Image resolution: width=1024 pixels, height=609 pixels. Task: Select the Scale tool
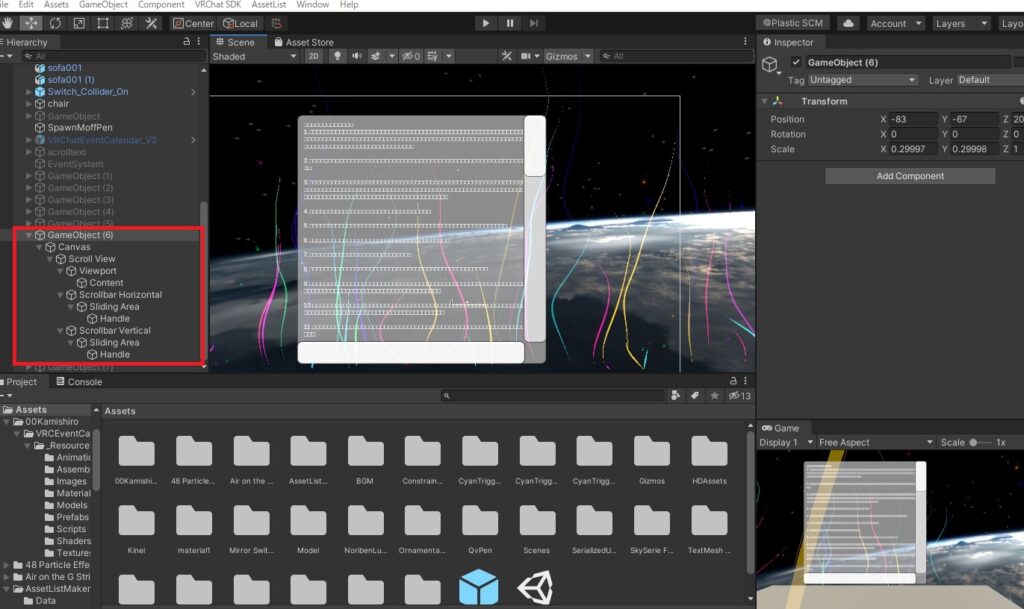[78, 23]
